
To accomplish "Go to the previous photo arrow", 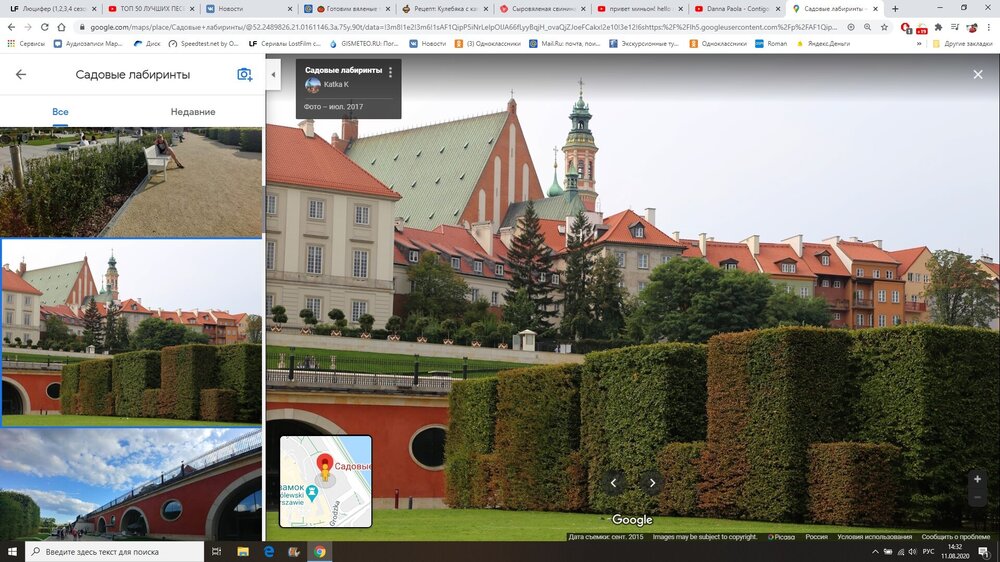I will tap(614, 483).
